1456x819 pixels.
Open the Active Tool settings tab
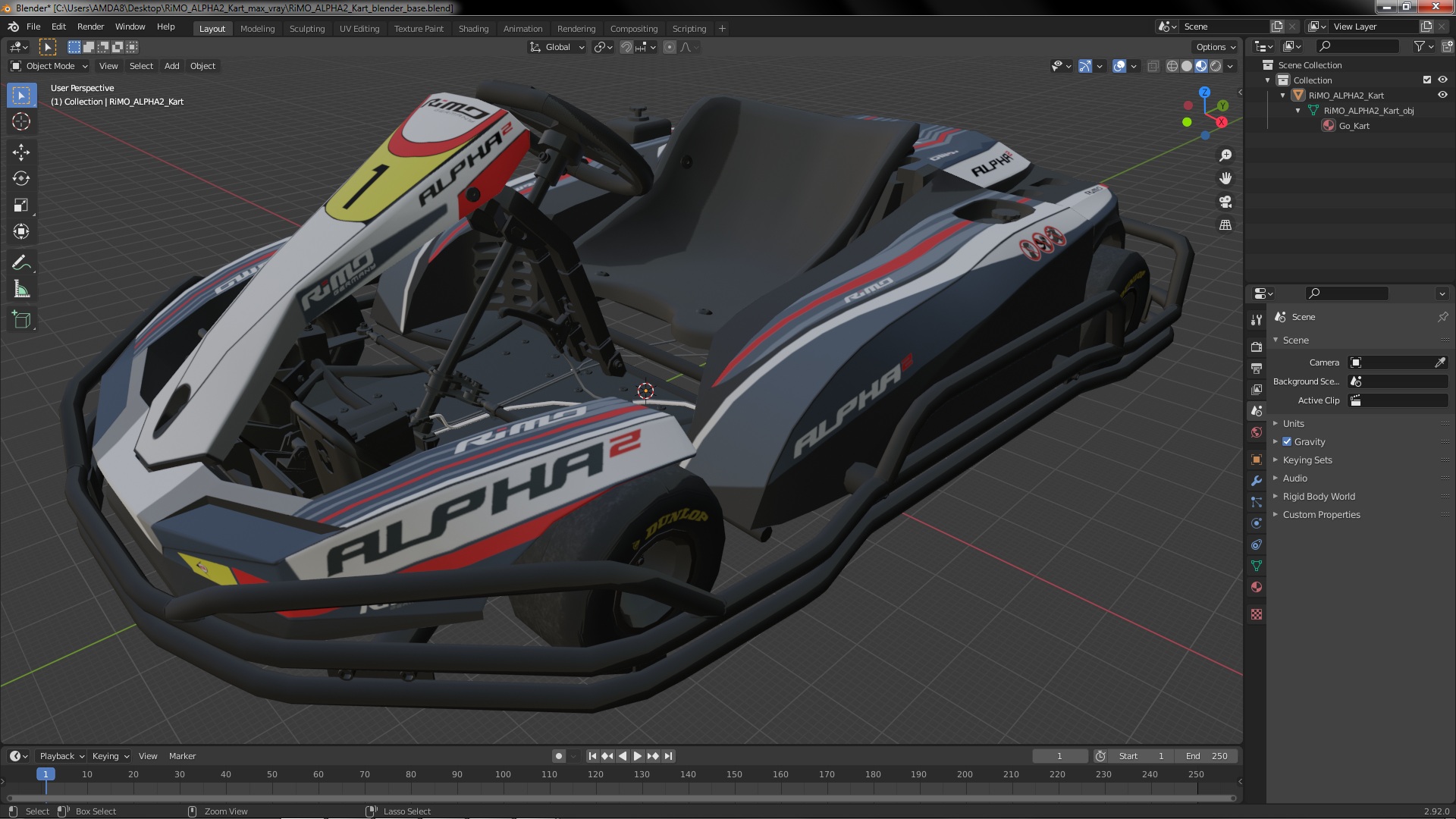point(1257,319)
